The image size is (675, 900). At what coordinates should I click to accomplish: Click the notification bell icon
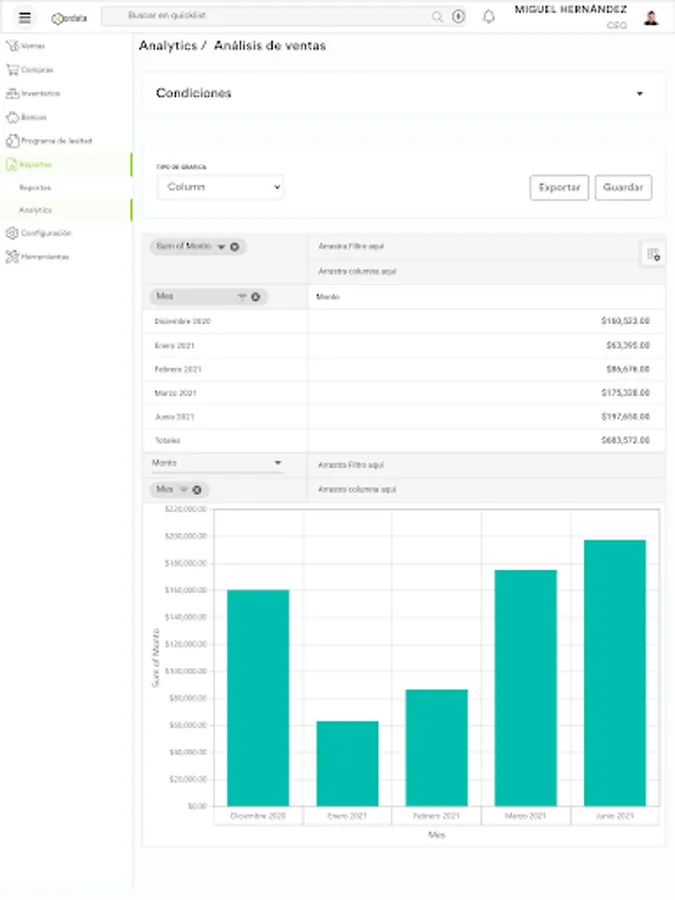488,17
